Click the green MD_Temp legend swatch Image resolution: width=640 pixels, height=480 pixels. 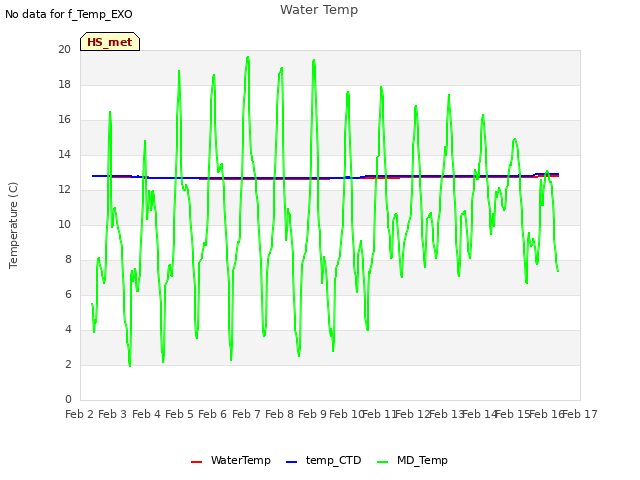[x=382, y=462]
